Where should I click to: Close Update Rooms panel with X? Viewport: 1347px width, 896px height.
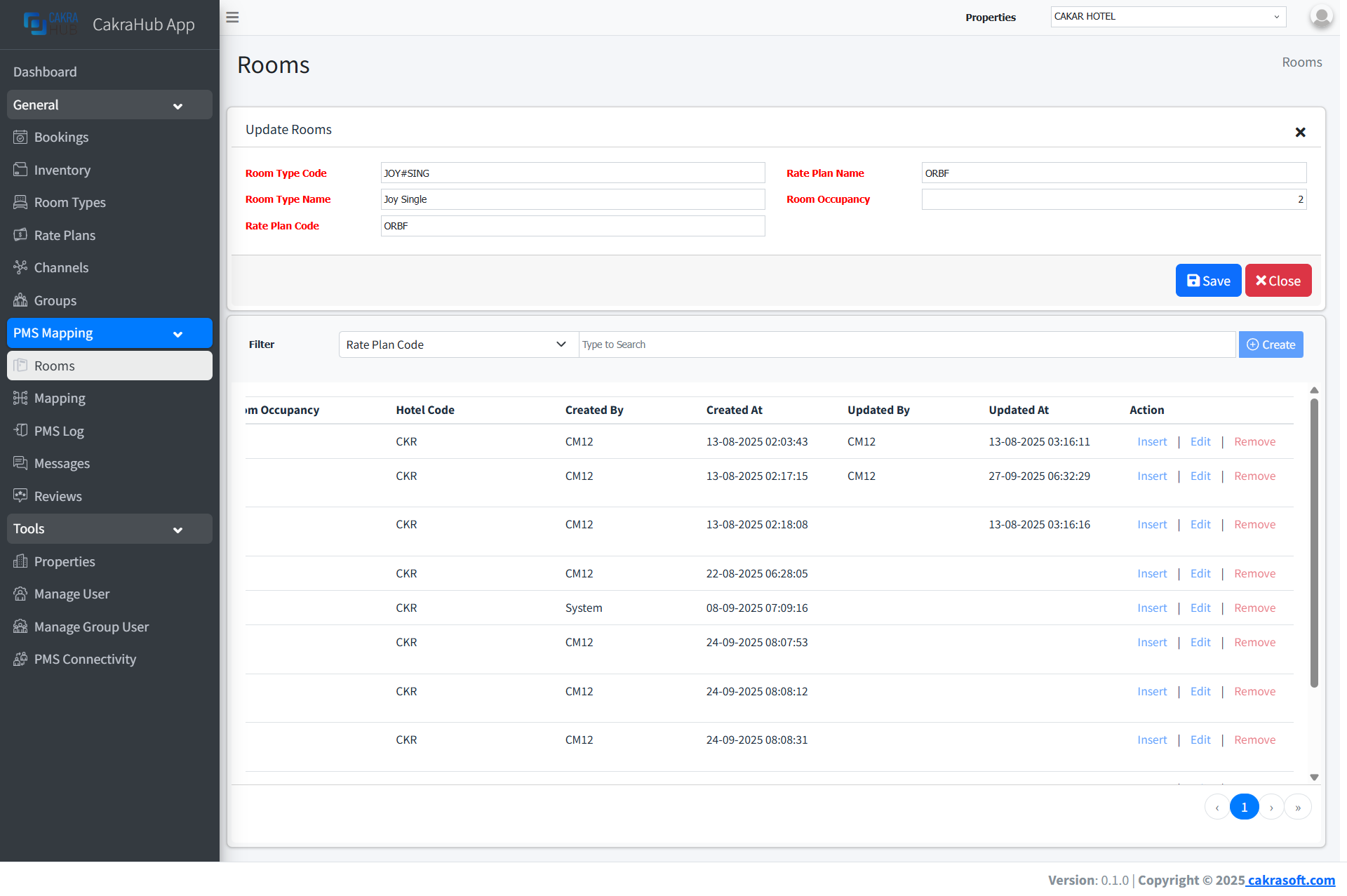pos(1300,132)
